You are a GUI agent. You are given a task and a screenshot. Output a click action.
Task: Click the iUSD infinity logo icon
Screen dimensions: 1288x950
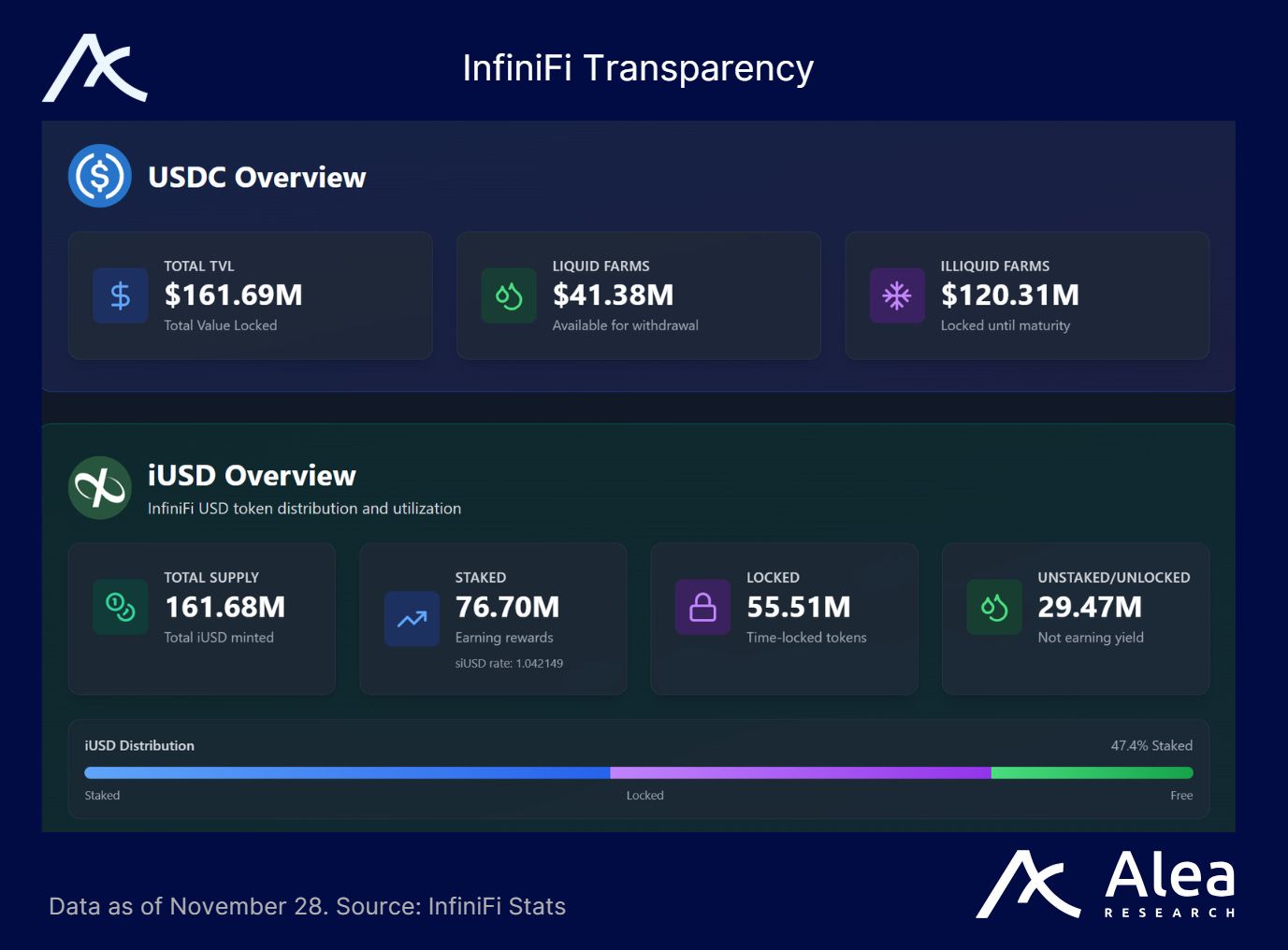(100, 487)
